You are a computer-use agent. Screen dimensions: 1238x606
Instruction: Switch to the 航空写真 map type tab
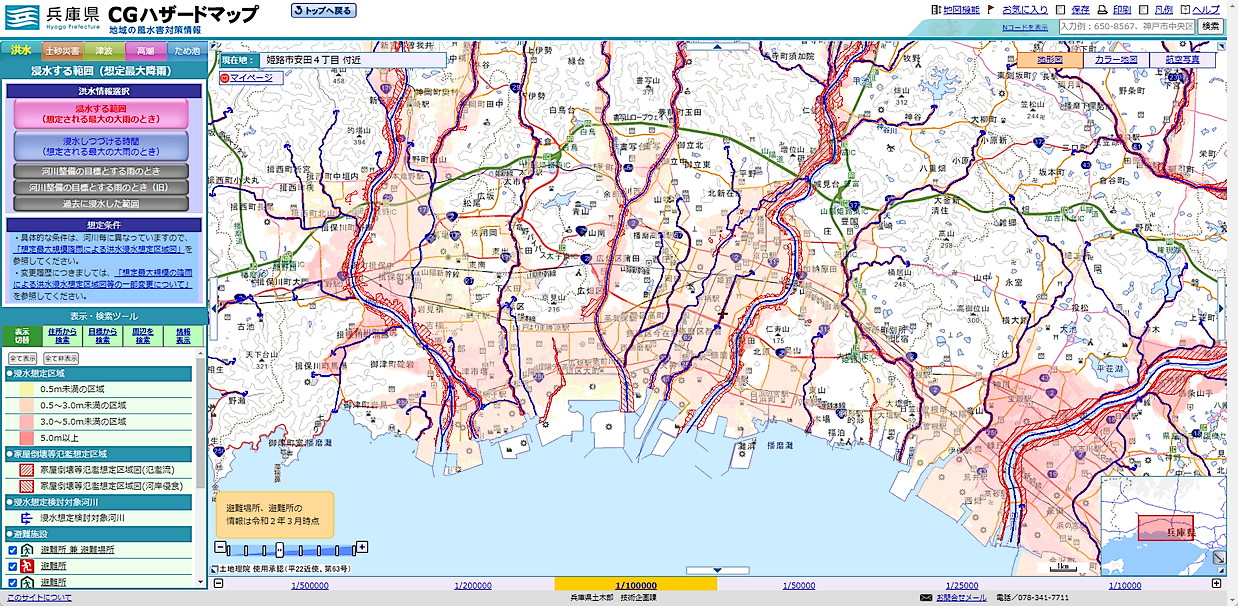(x=1177, y=60)
